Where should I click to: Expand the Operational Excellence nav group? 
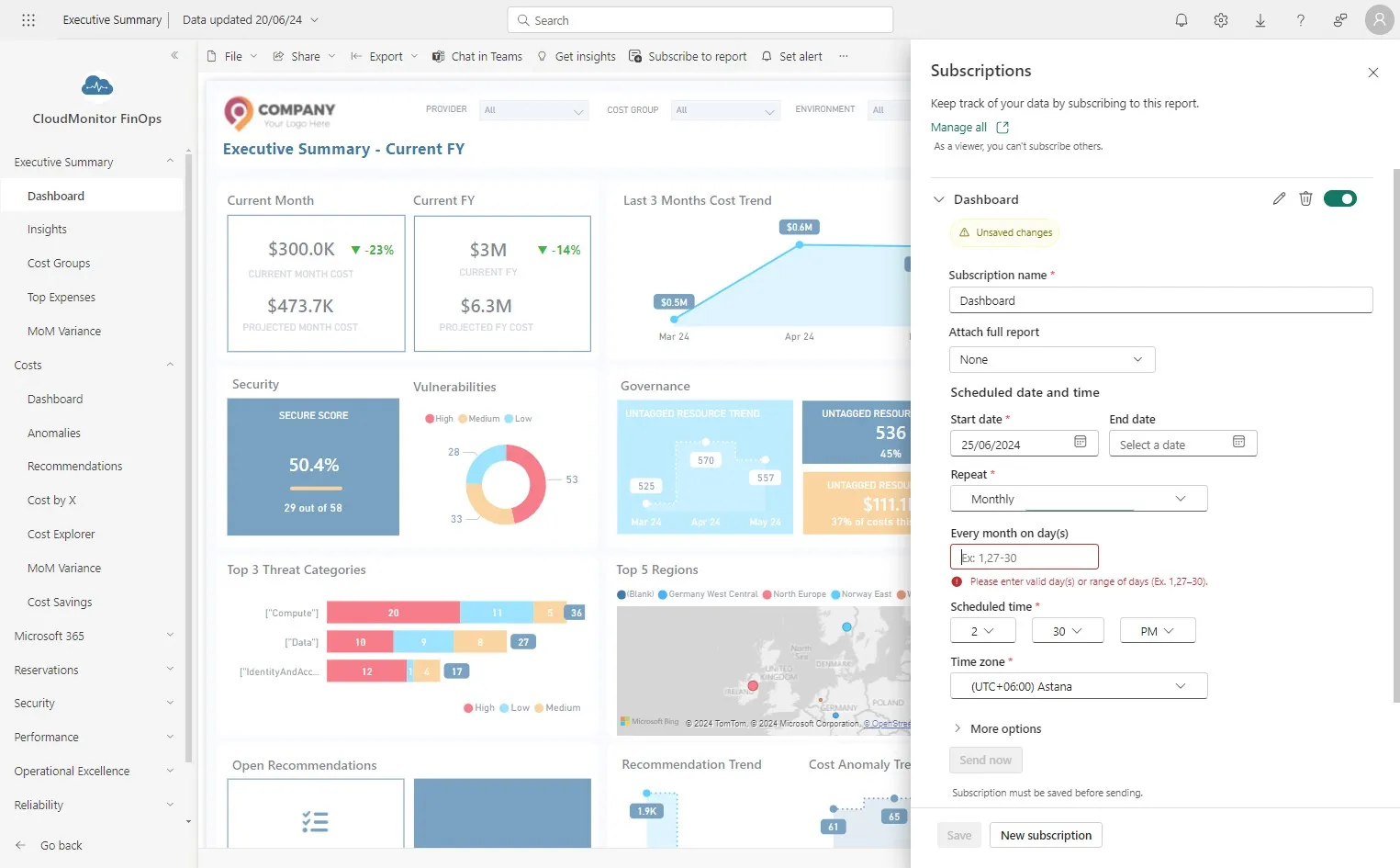[170, 771]
